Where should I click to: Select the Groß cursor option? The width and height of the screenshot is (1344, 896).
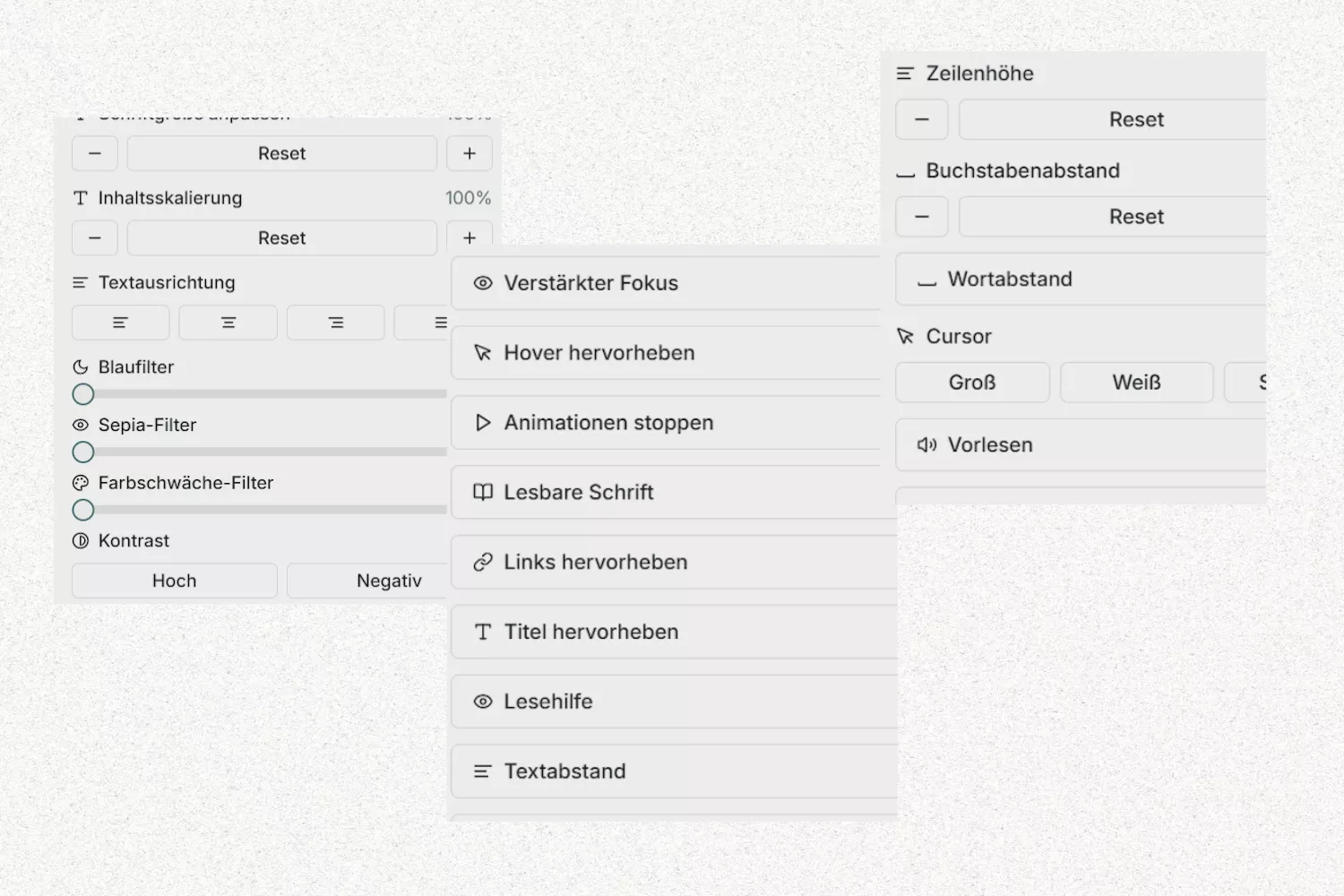click(972, 383)
